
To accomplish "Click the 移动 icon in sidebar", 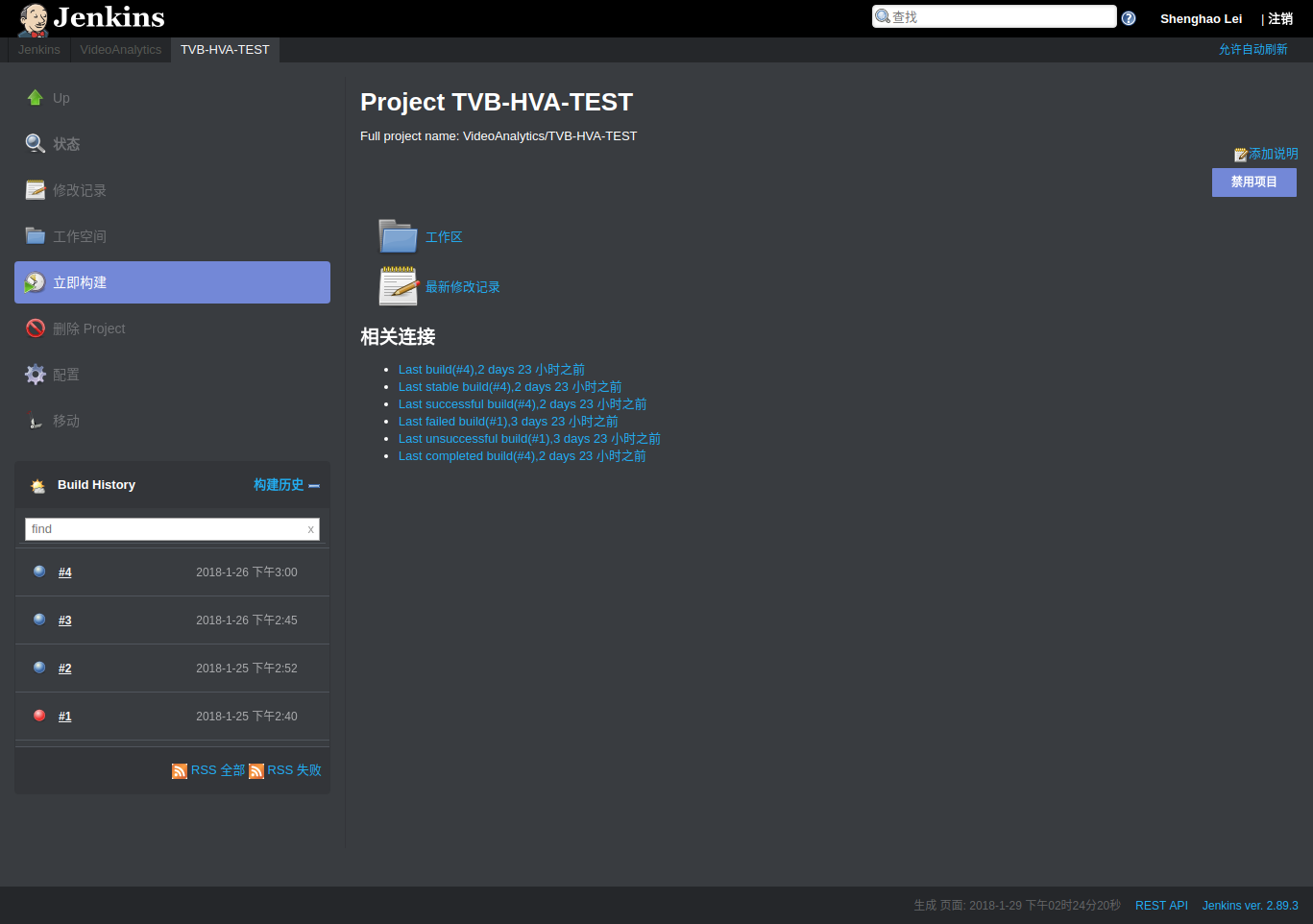I will pos(36,421).
